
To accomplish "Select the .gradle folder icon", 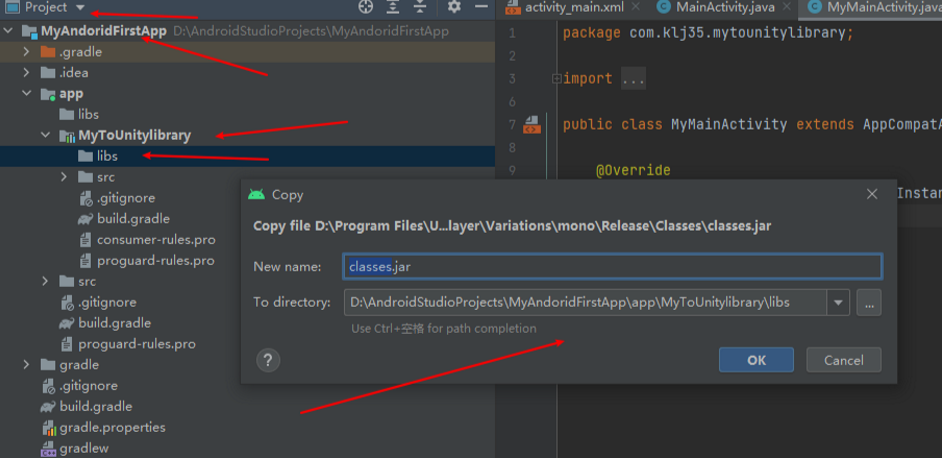I will [x=47, y=52].
